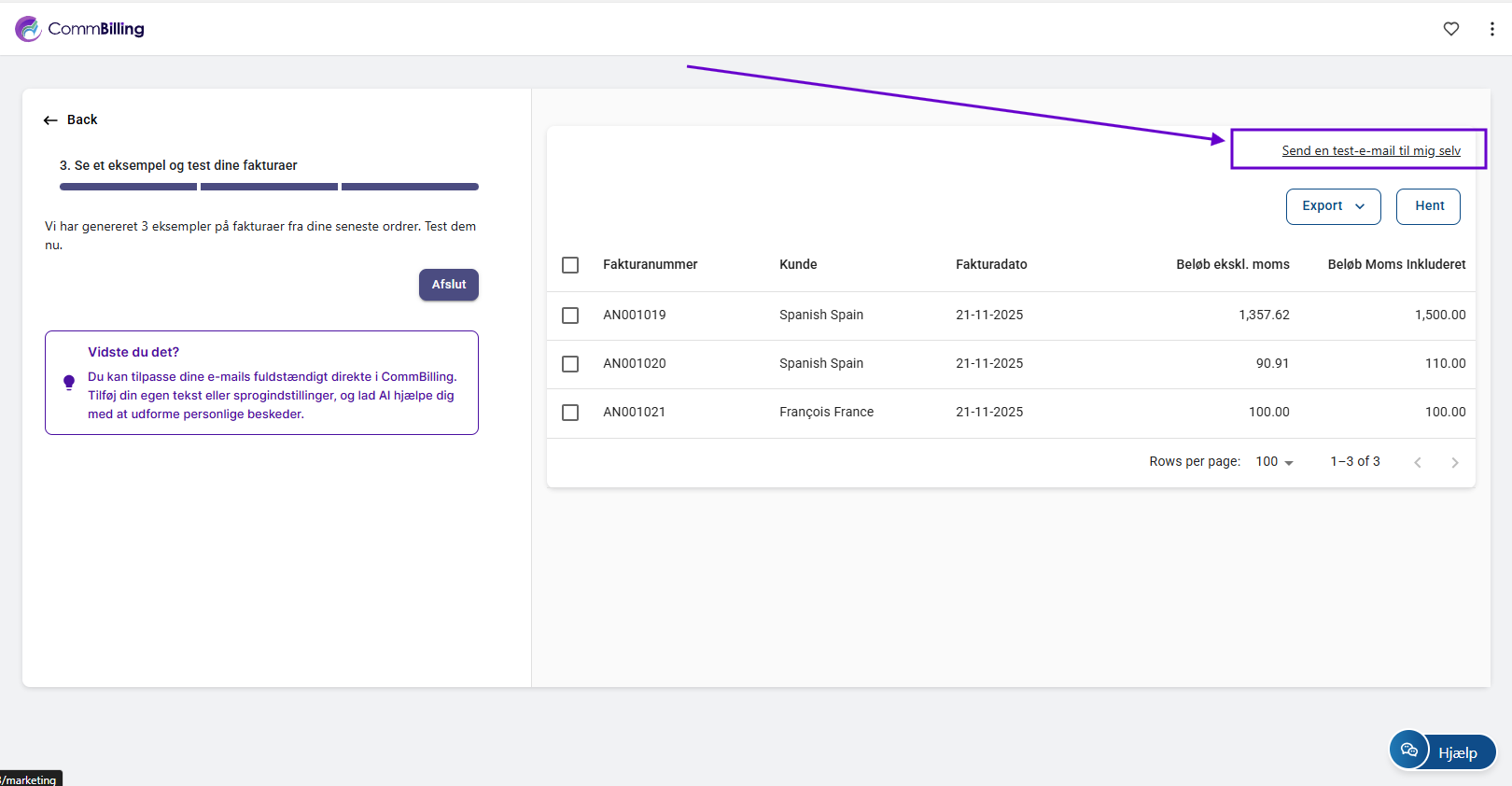This screenshot has height=786, width=1512.
Task: Click the Fakturadato column header
Action: coord(990,265)
